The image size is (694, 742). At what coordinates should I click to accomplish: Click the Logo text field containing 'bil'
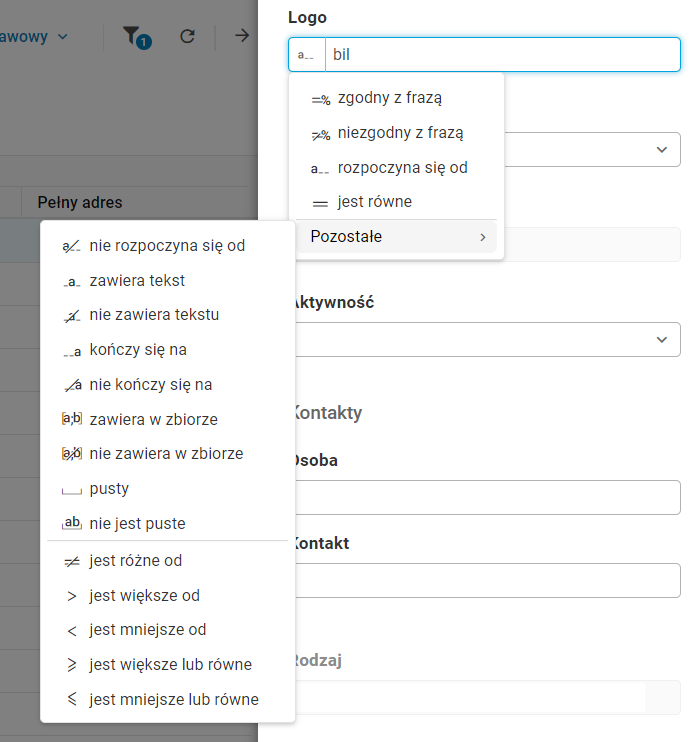click(502, 54)
